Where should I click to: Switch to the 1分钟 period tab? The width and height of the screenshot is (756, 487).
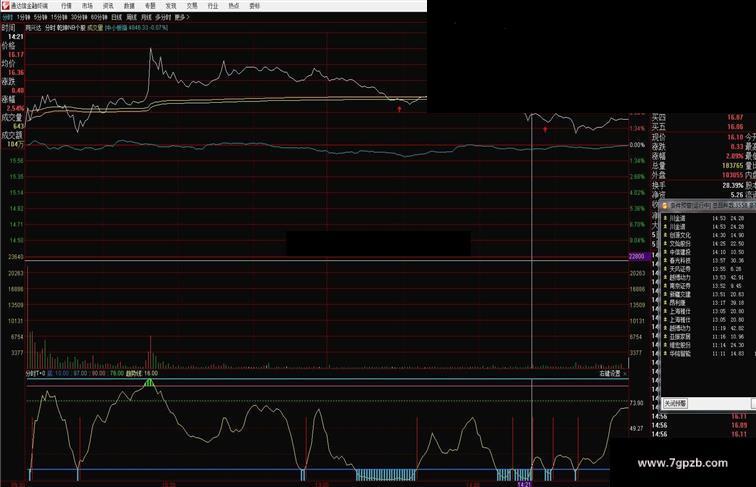pyautogui.click(x=23, y=17)
